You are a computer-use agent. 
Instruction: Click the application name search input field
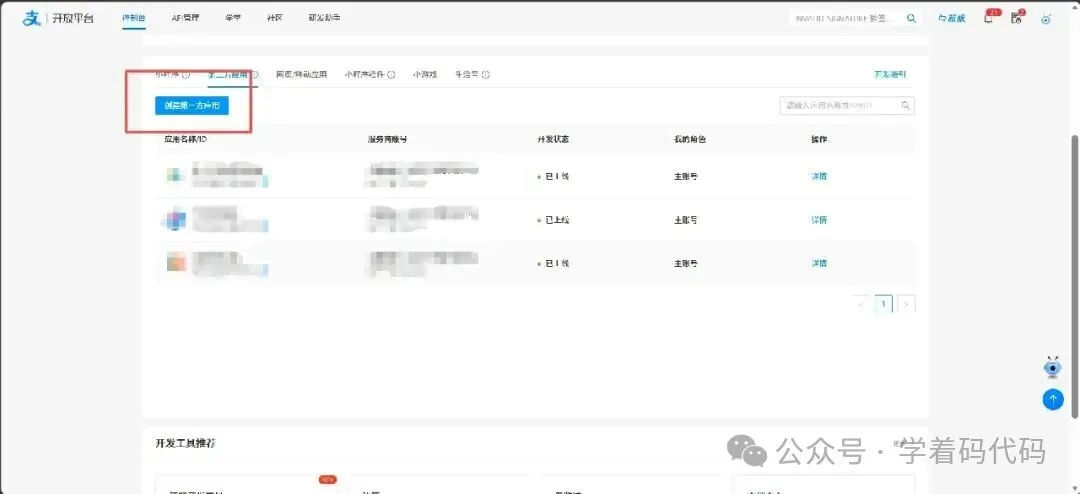(847, 105)
